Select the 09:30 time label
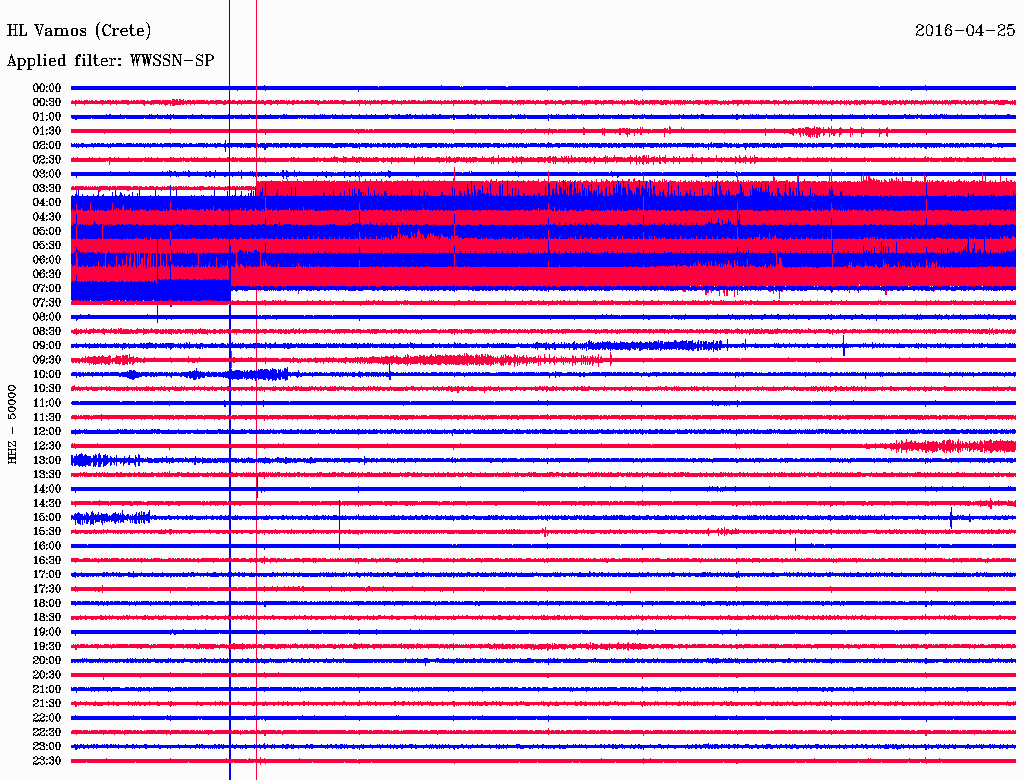Screen dimensions: 1024x780 (x=46, y=360)
